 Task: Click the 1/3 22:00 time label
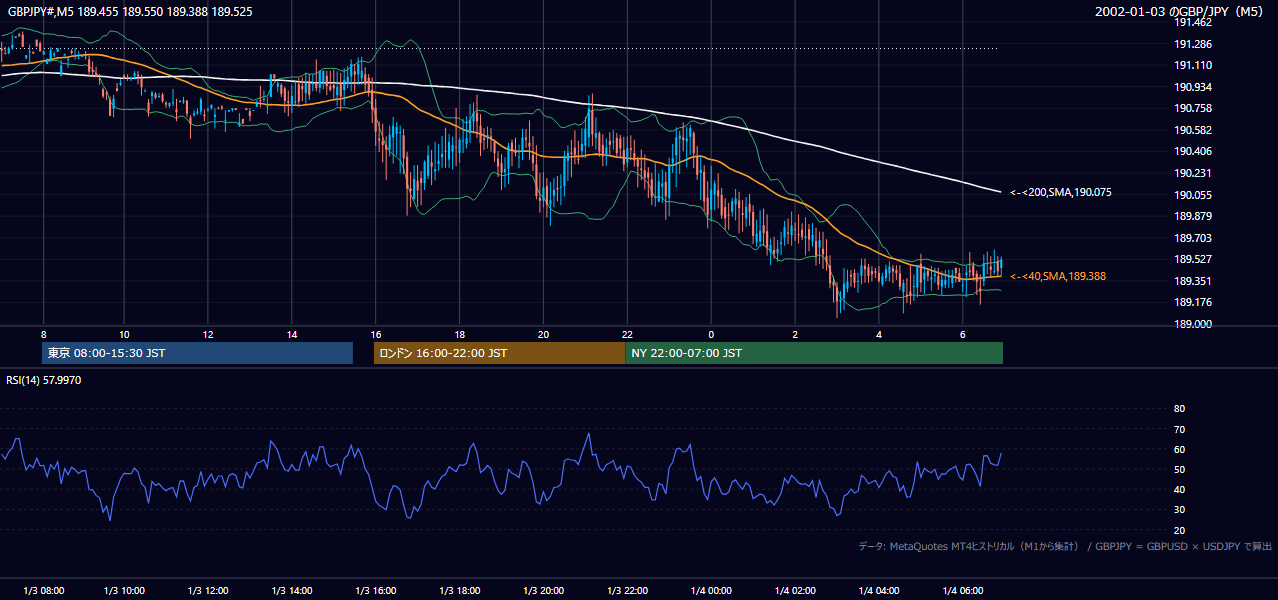tap(628, 591)
